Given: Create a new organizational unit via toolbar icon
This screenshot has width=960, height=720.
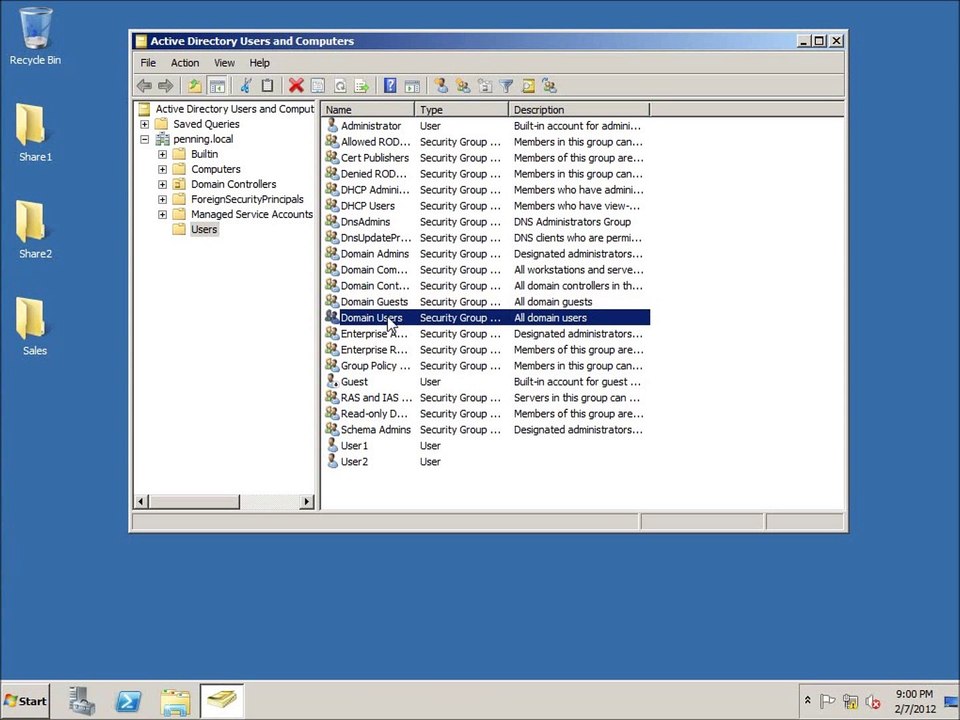Looking at the screenshot, I should 485,86.
